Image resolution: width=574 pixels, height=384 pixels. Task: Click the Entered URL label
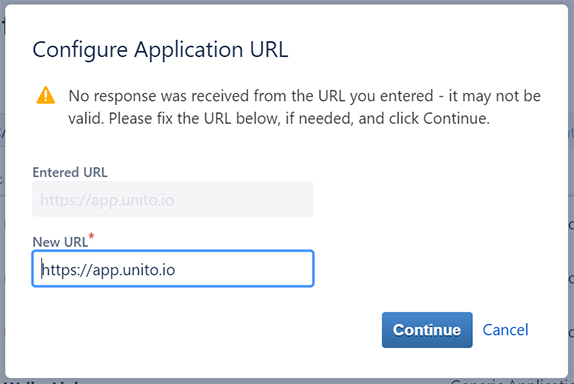click(x=70, y=172)
